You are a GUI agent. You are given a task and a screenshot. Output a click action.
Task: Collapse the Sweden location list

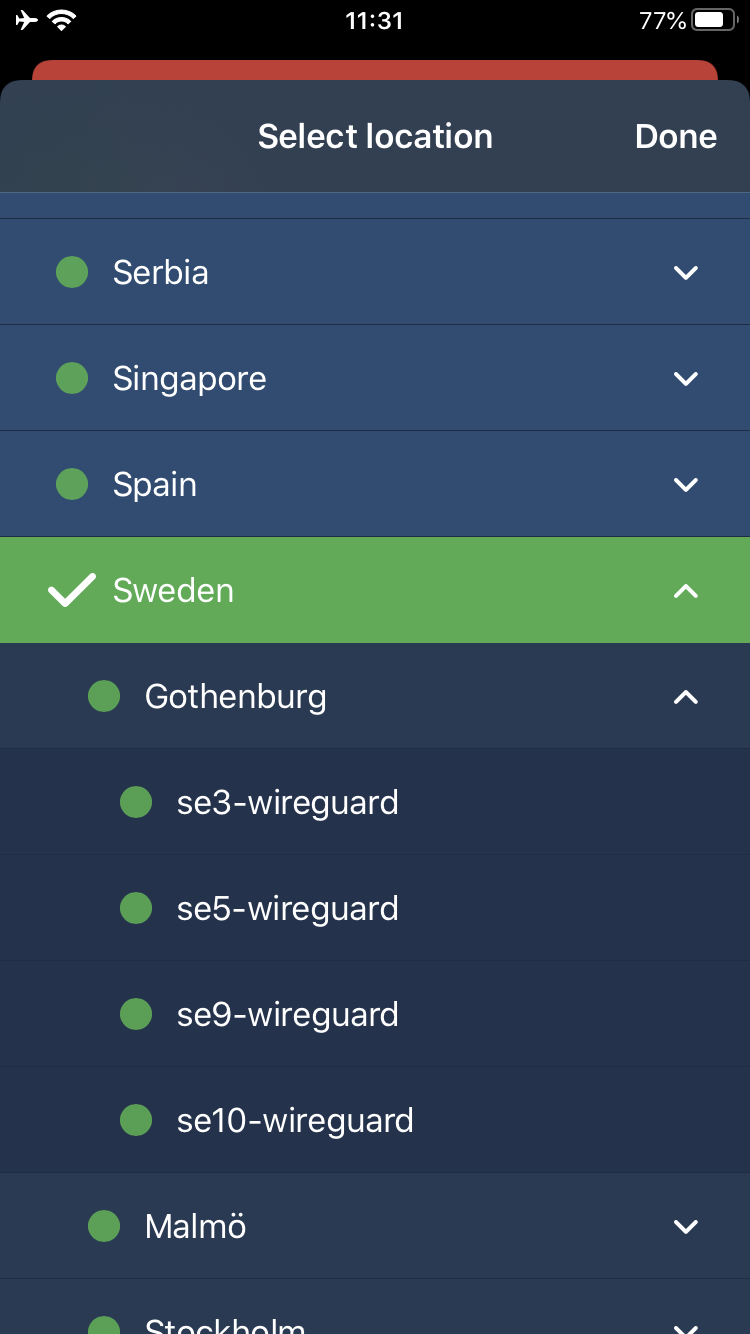[686, 591]
